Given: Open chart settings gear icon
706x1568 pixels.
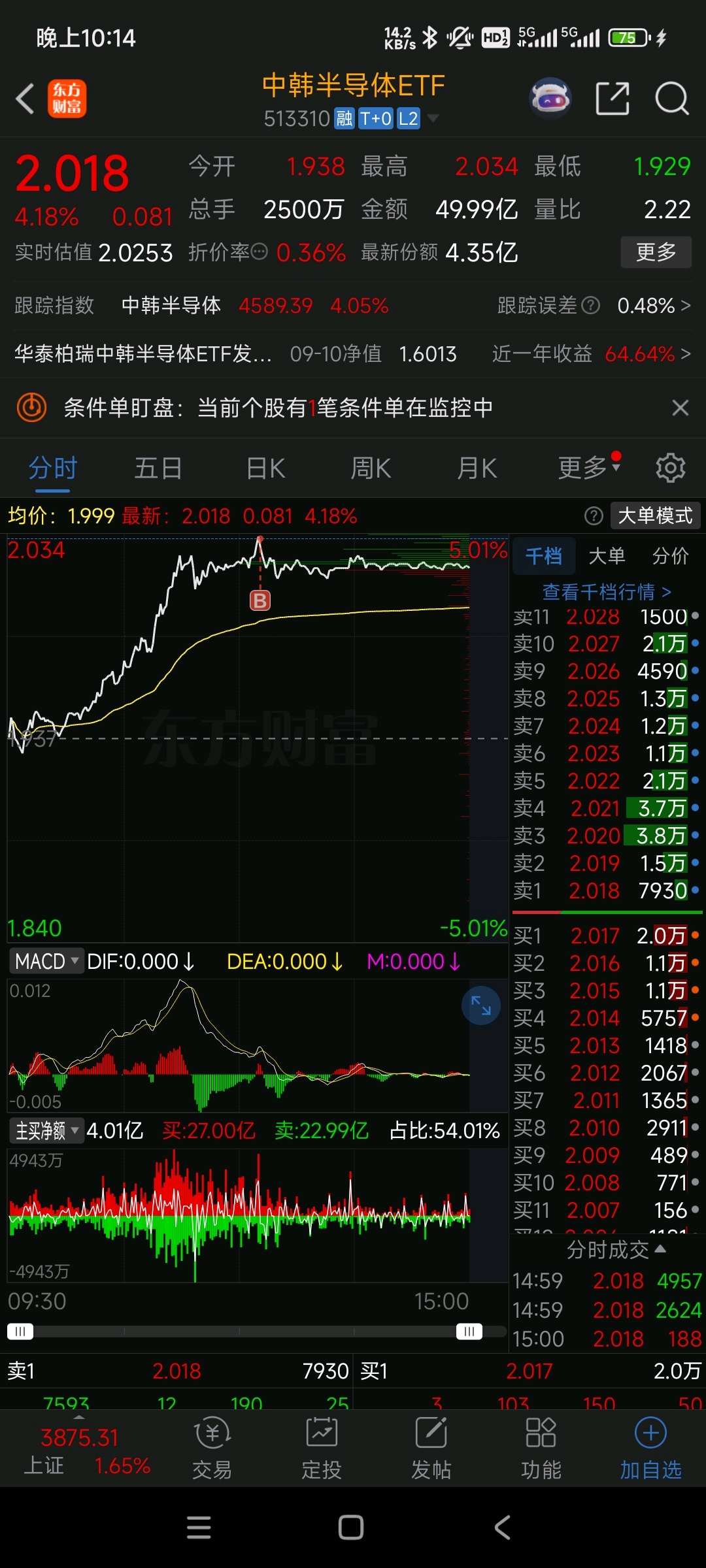Looking at the screenshot, I should (671, 468).
